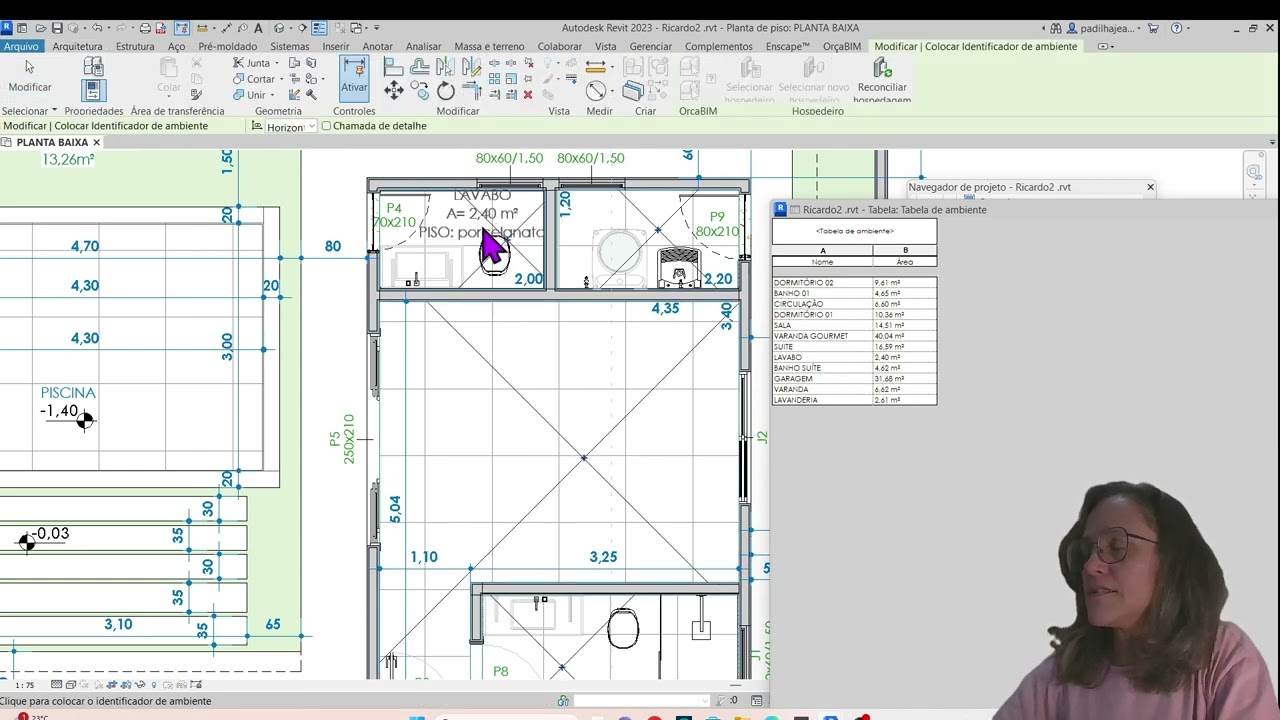This screenshot has width=1280, height=720.
Task: Open the Cortar dropdown arrow
Action: [282, 79]
